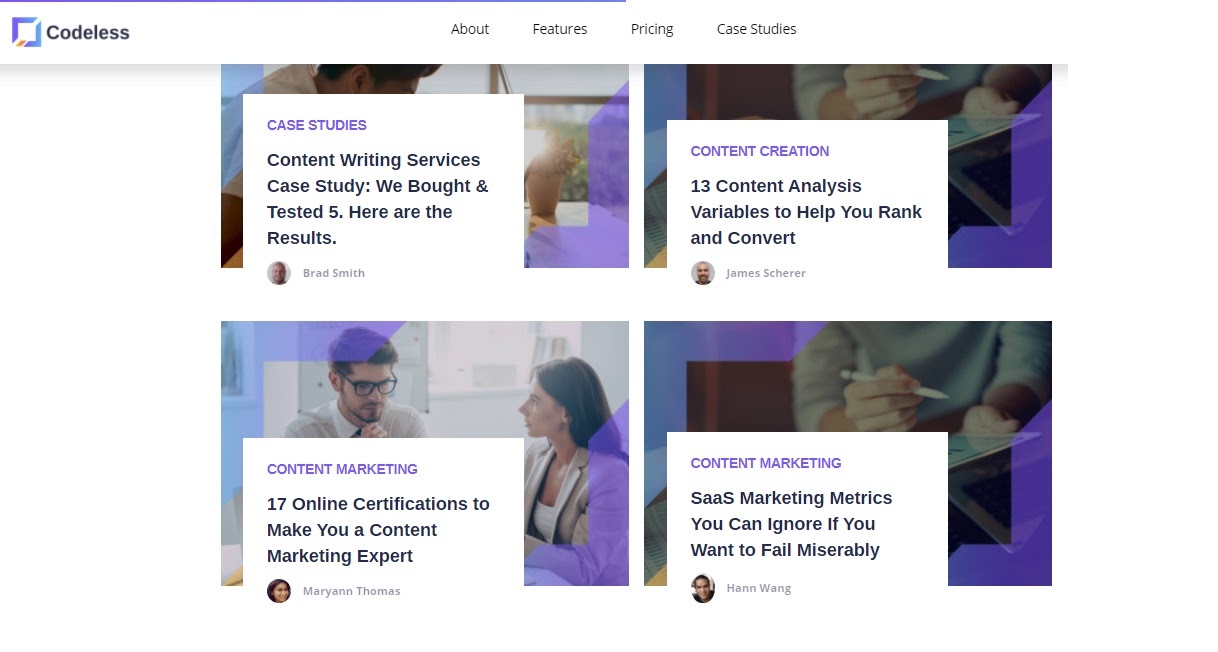Open Content Writing Services Case Study article
This screenshot has height=652, width=1218.
pyautogui.click(x=378, y=199)
